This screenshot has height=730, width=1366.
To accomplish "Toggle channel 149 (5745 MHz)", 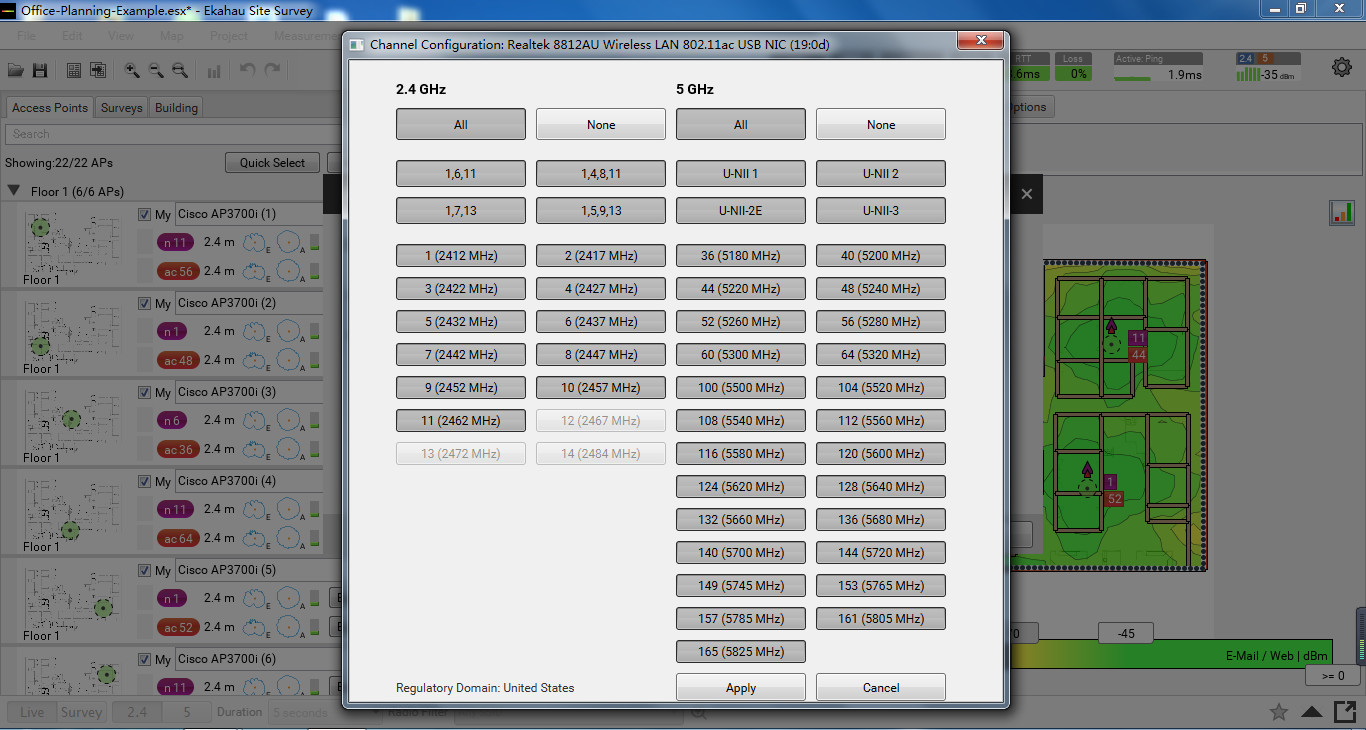I will [741, 586].
